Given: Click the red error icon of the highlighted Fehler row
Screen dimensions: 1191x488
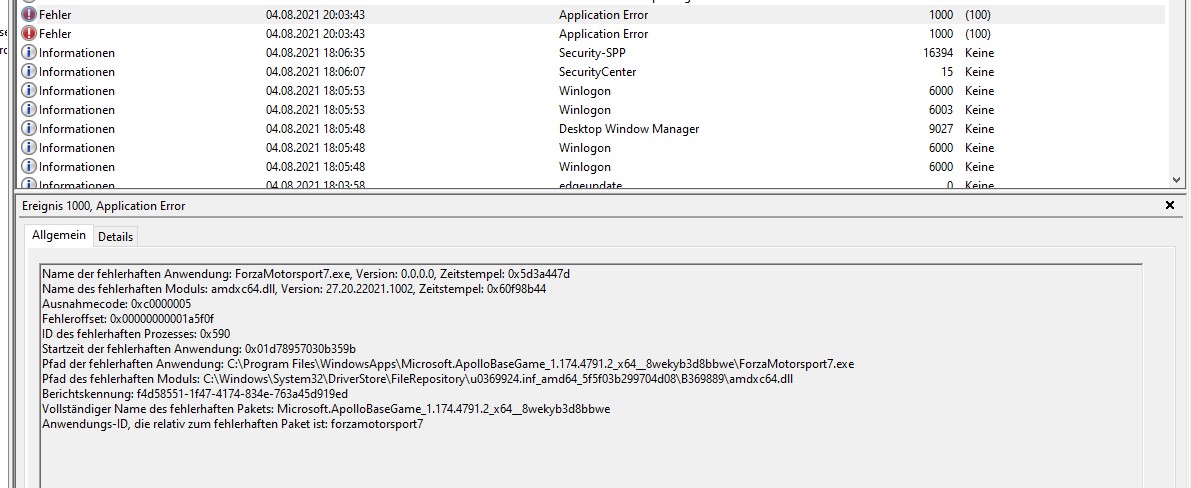Looking at the screenshot, I should (x=28, y=14).
